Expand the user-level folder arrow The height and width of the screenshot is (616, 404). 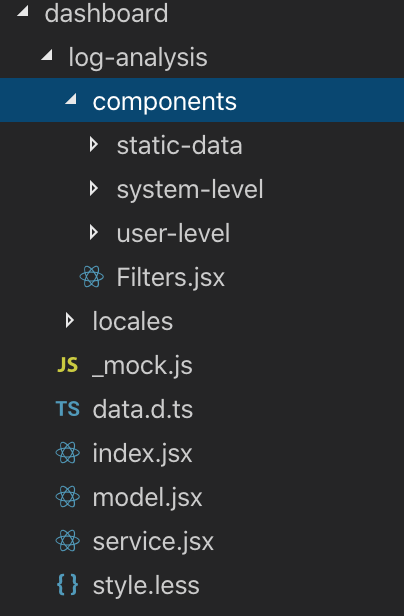93,233
